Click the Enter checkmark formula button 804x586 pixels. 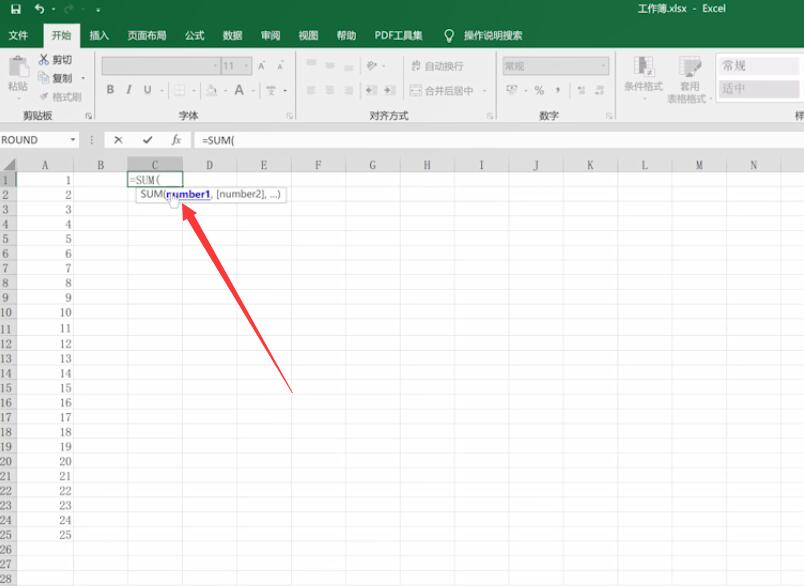(x=148, y=140)
